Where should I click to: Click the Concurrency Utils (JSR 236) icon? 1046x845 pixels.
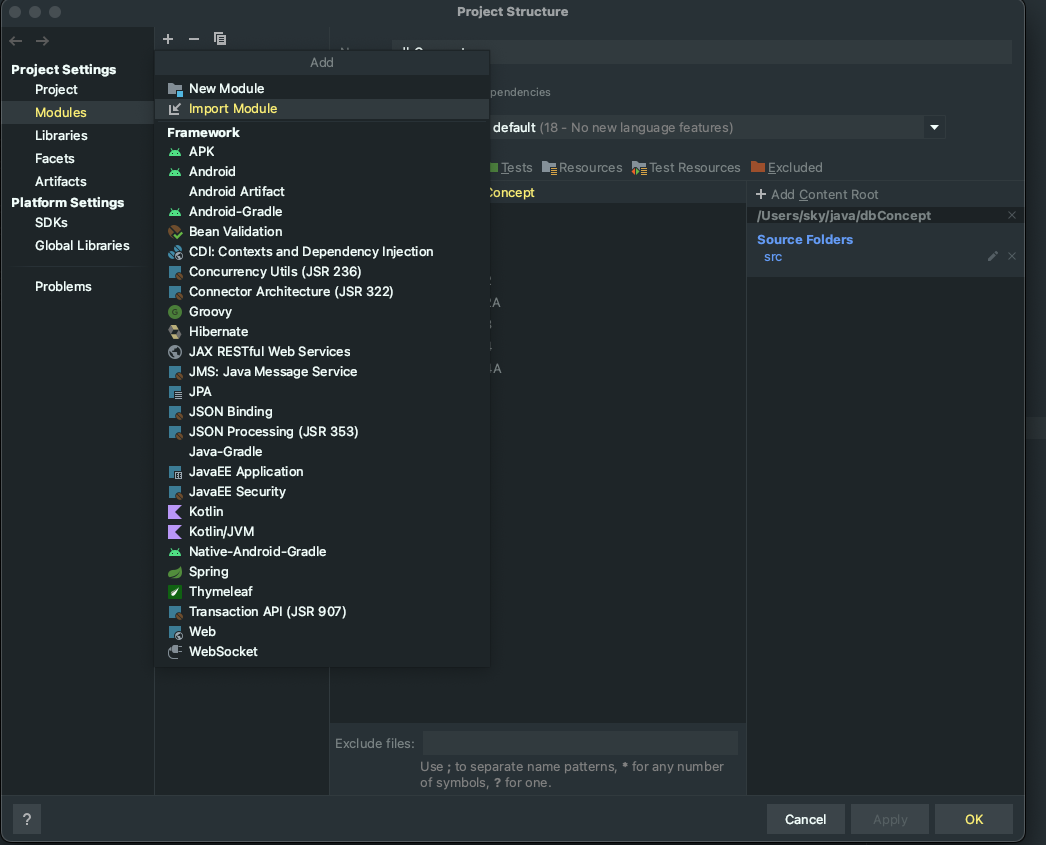coord(175,271)
